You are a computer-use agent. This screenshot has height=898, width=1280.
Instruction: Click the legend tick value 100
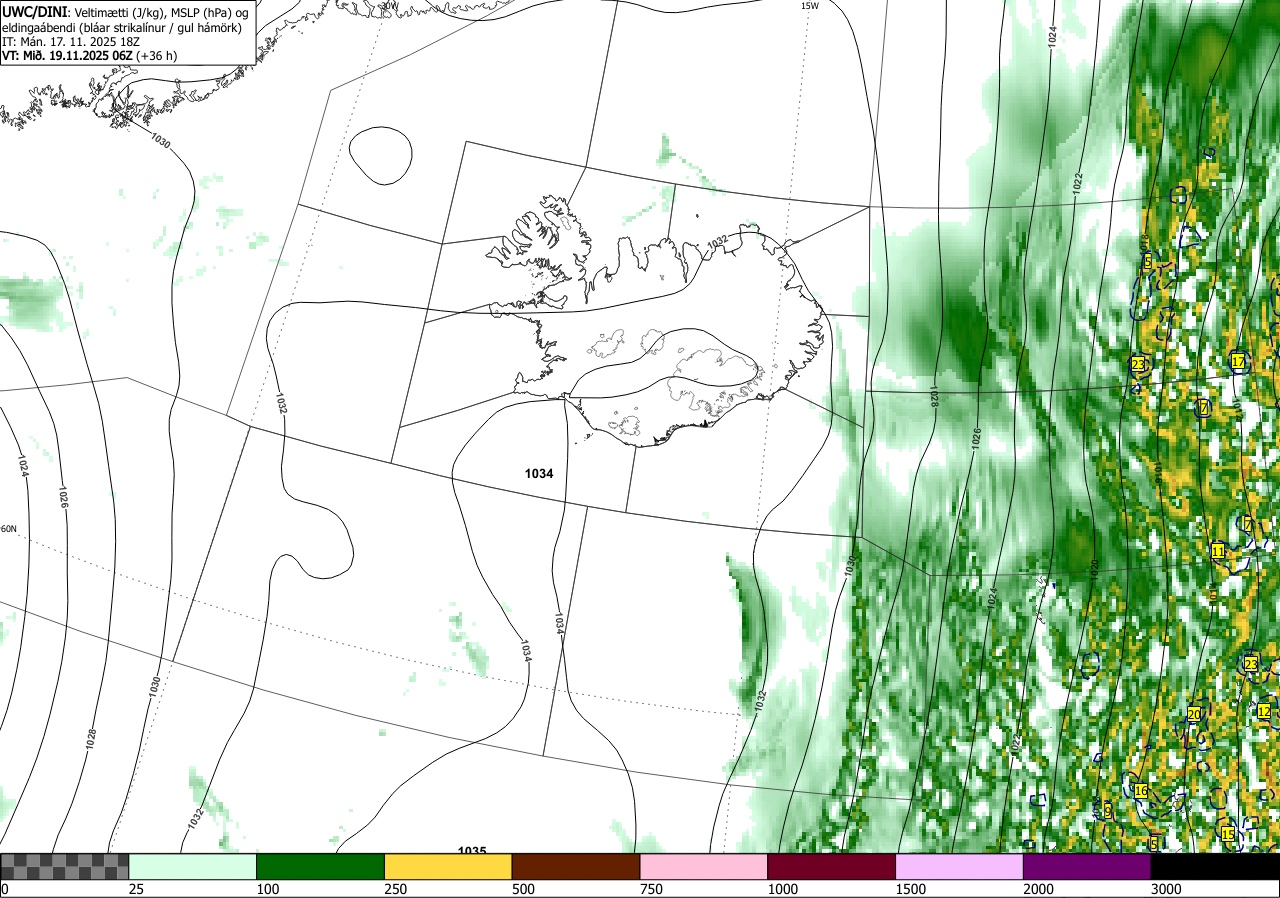click(x=268, y=889)
